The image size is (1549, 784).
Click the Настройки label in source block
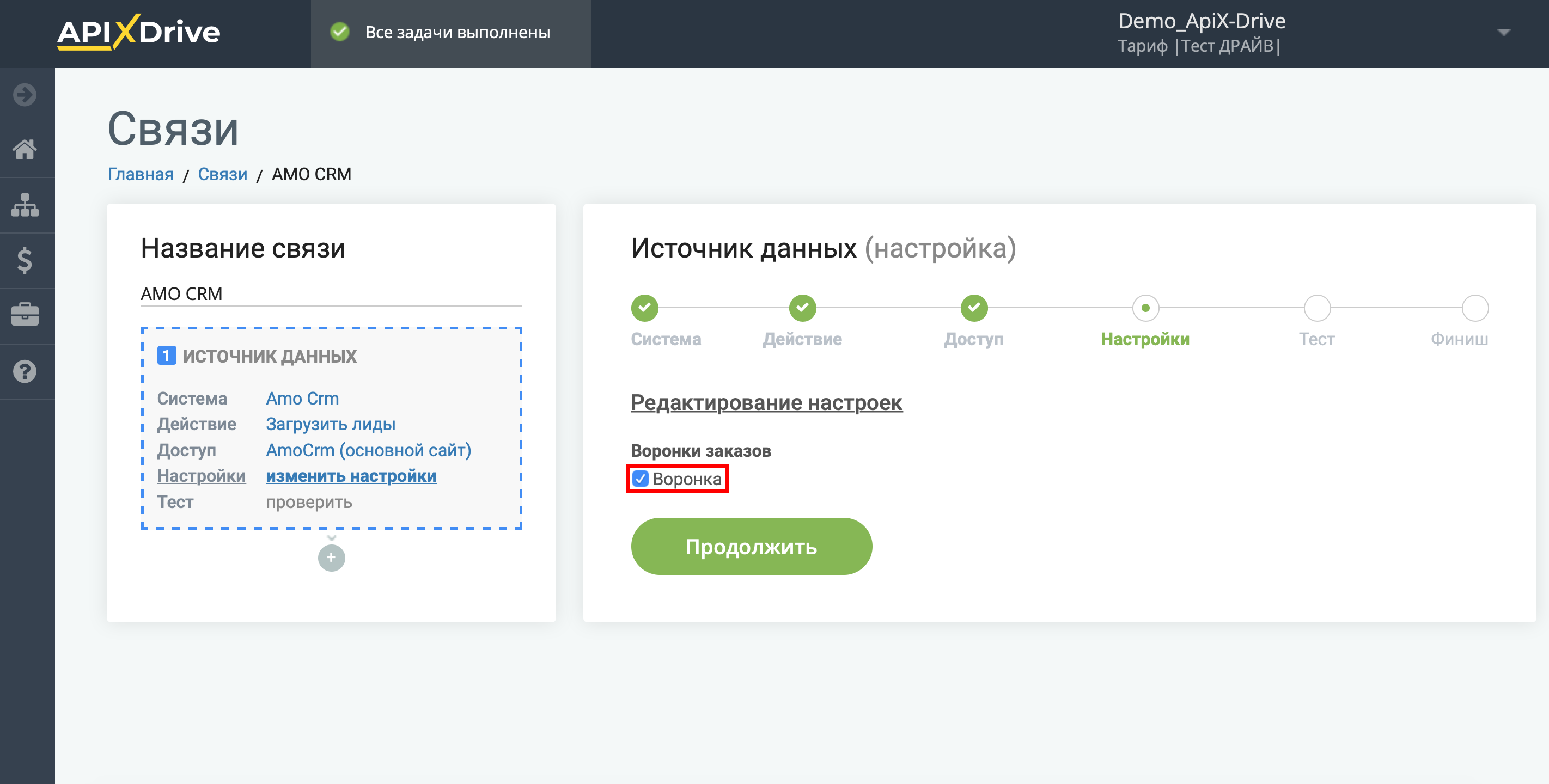[202, 476]
